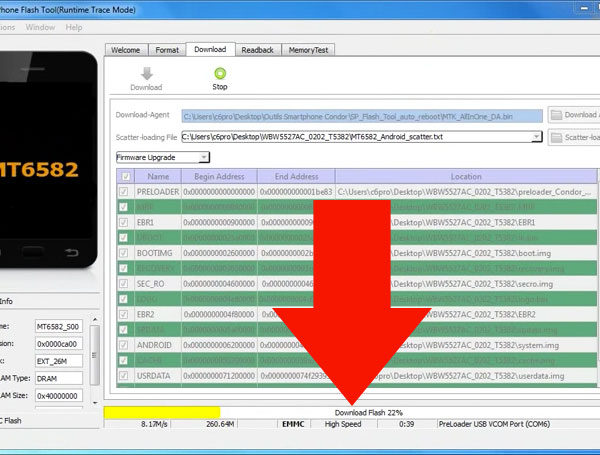
Task: Click the Download Agent folder button
Action: (574, 115)
